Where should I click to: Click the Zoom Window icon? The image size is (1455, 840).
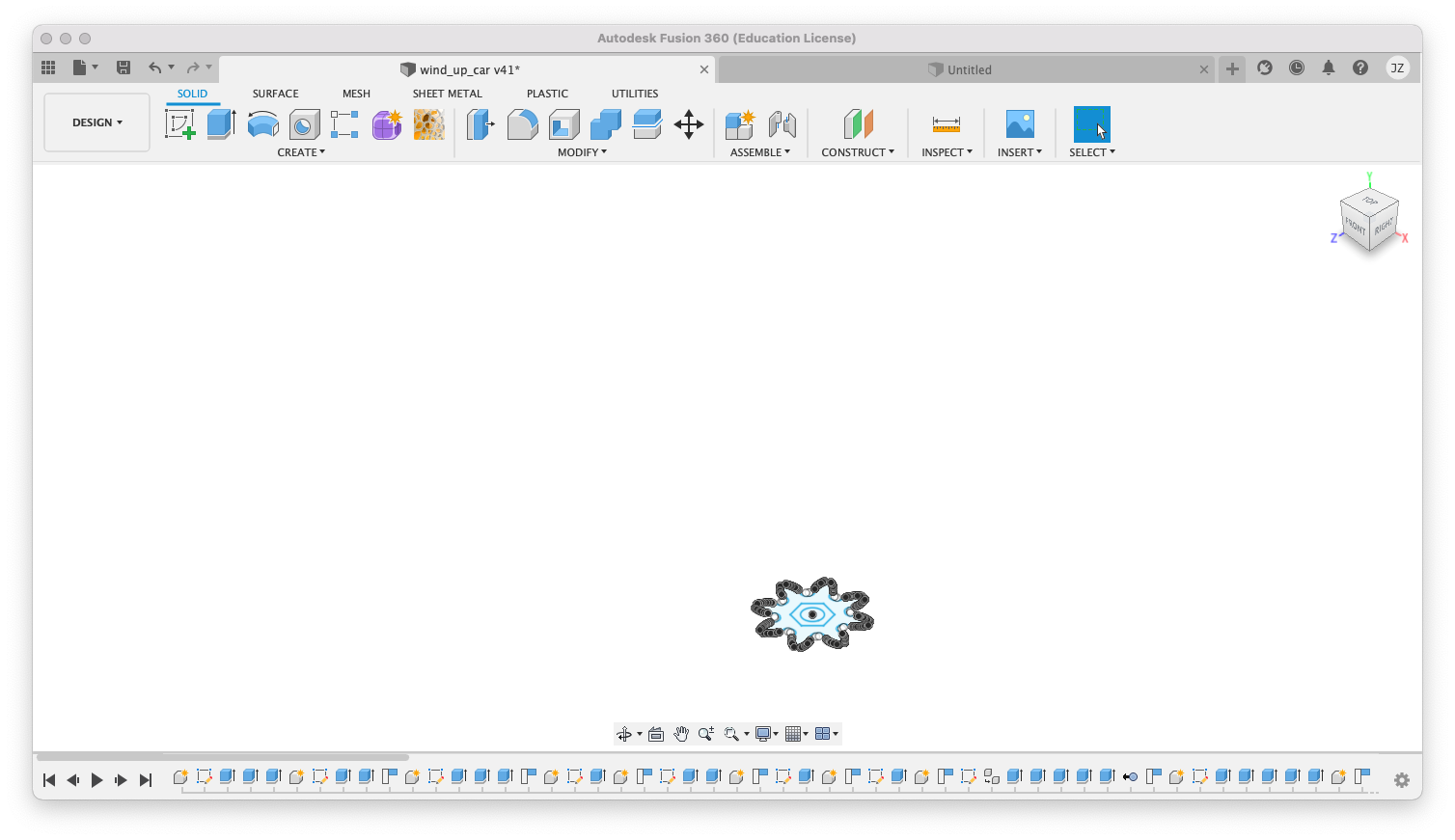[x=731, y=734]
